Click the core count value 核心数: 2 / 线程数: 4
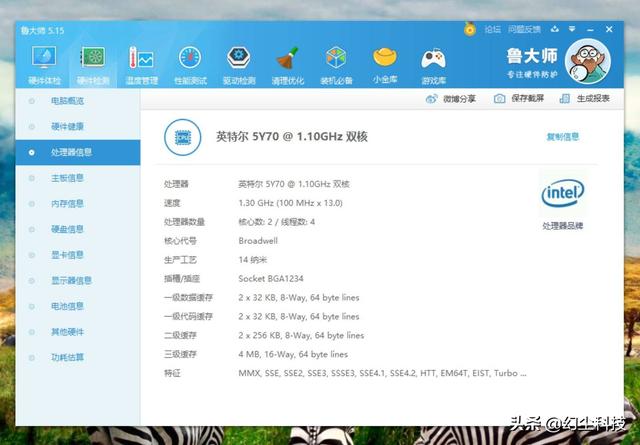Screen dimensions: 640x445 coord(276,222)
